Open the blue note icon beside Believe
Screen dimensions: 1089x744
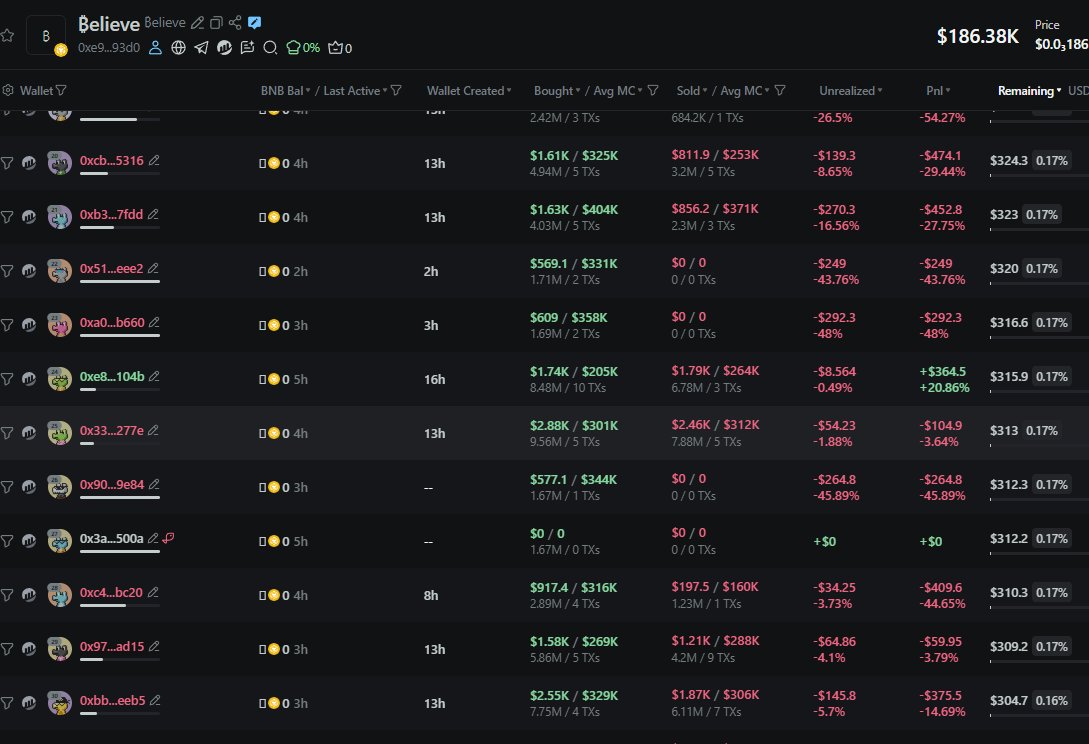click(x=255, y=23)
